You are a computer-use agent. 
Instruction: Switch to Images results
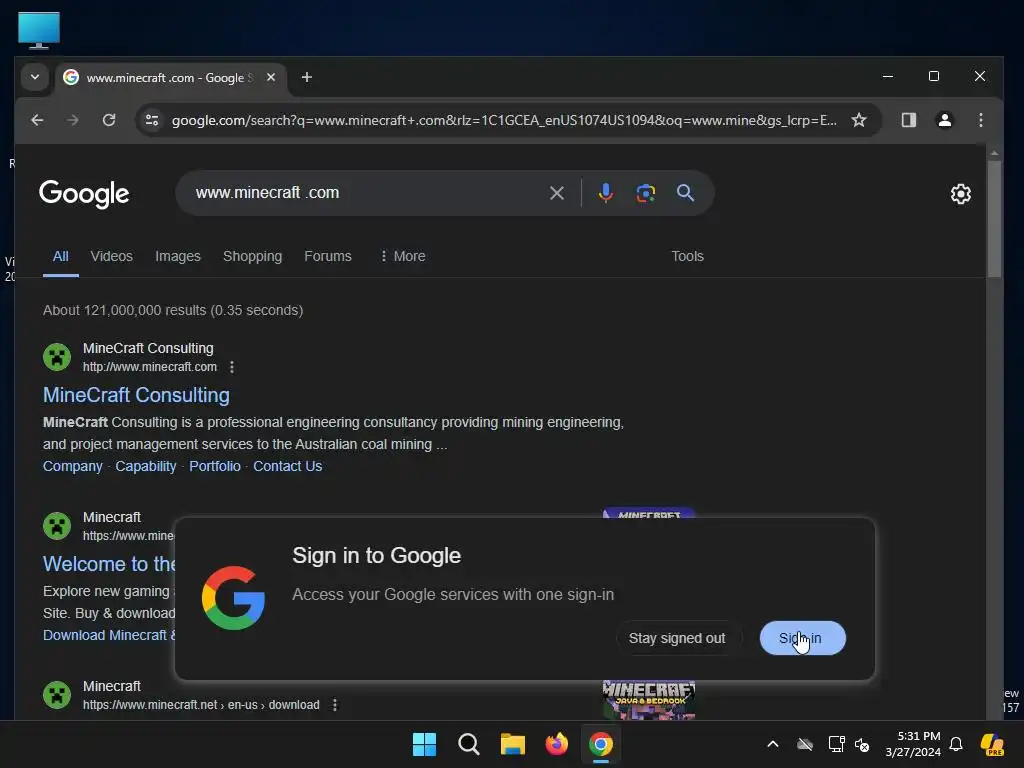click(178, 256)
